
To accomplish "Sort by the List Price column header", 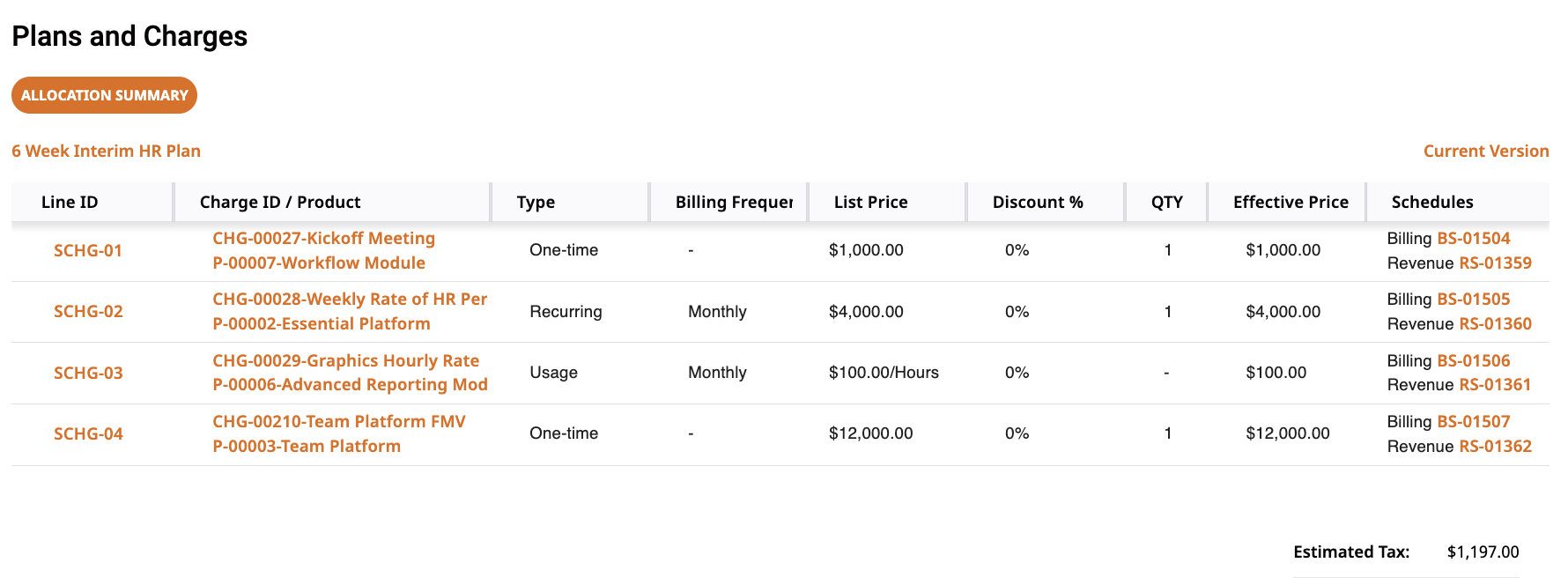I will click(870, 202).
